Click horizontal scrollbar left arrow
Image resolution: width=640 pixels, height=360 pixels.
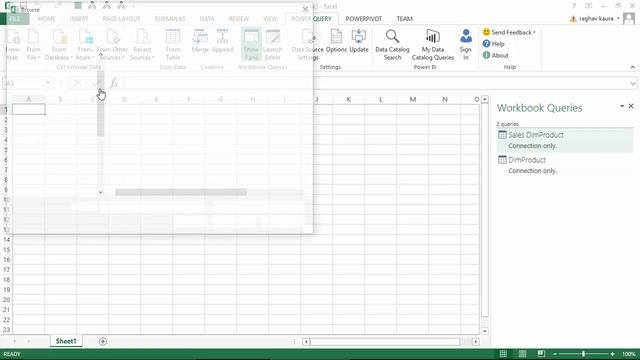click(x=306, y=342)
